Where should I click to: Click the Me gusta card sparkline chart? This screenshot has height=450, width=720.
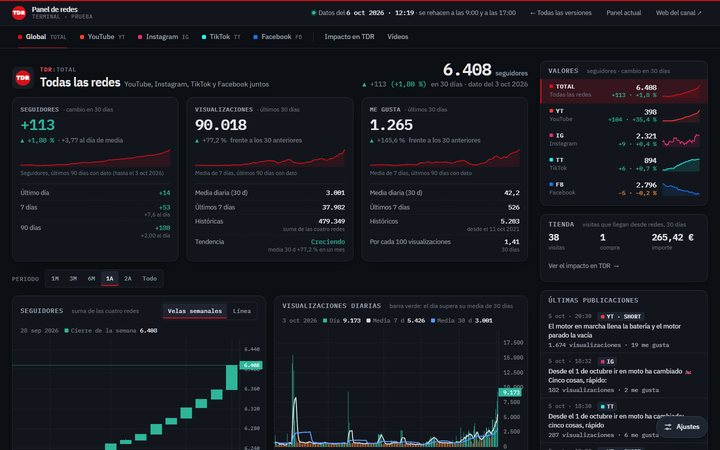pos(444,158)
